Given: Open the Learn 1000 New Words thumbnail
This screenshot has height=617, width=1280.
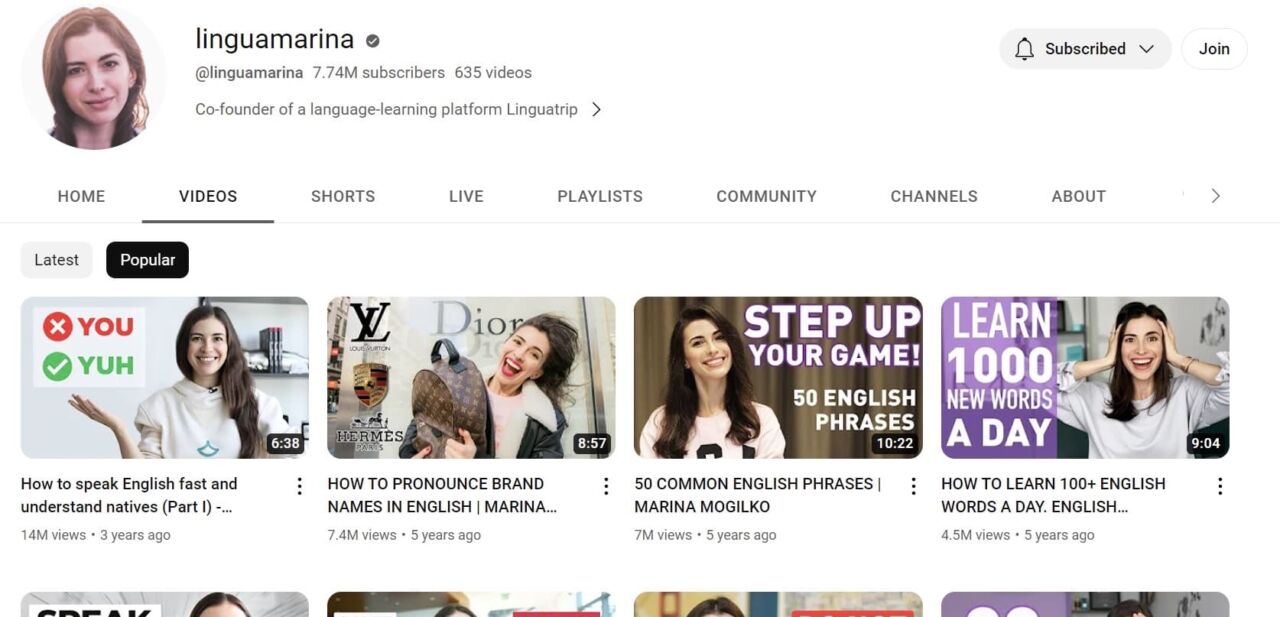Looking at the screenshot, I should (x=1085, y=378).
